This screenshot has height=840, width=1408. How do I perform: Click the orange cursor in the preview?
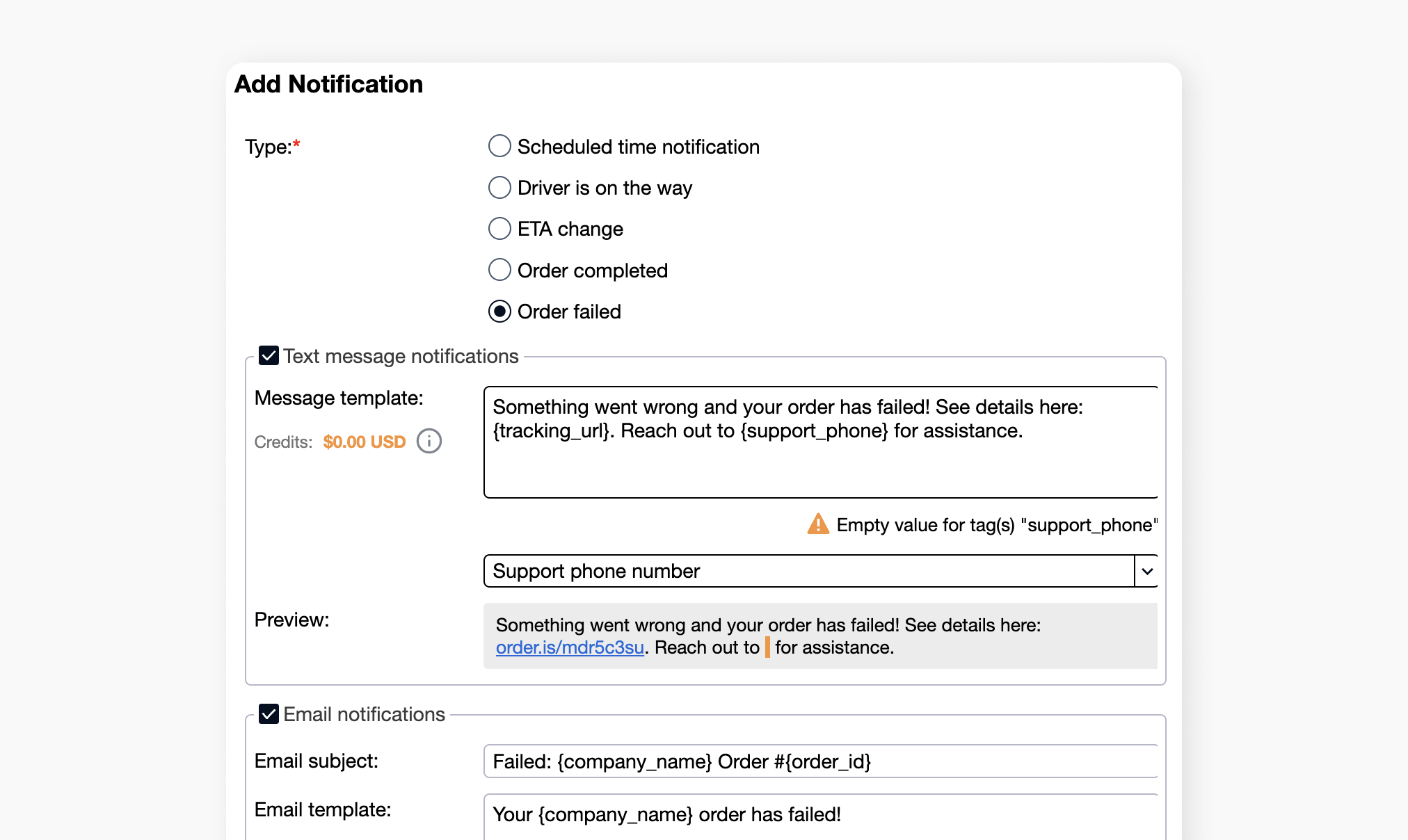pyautogui.click(x=766, y=647)
